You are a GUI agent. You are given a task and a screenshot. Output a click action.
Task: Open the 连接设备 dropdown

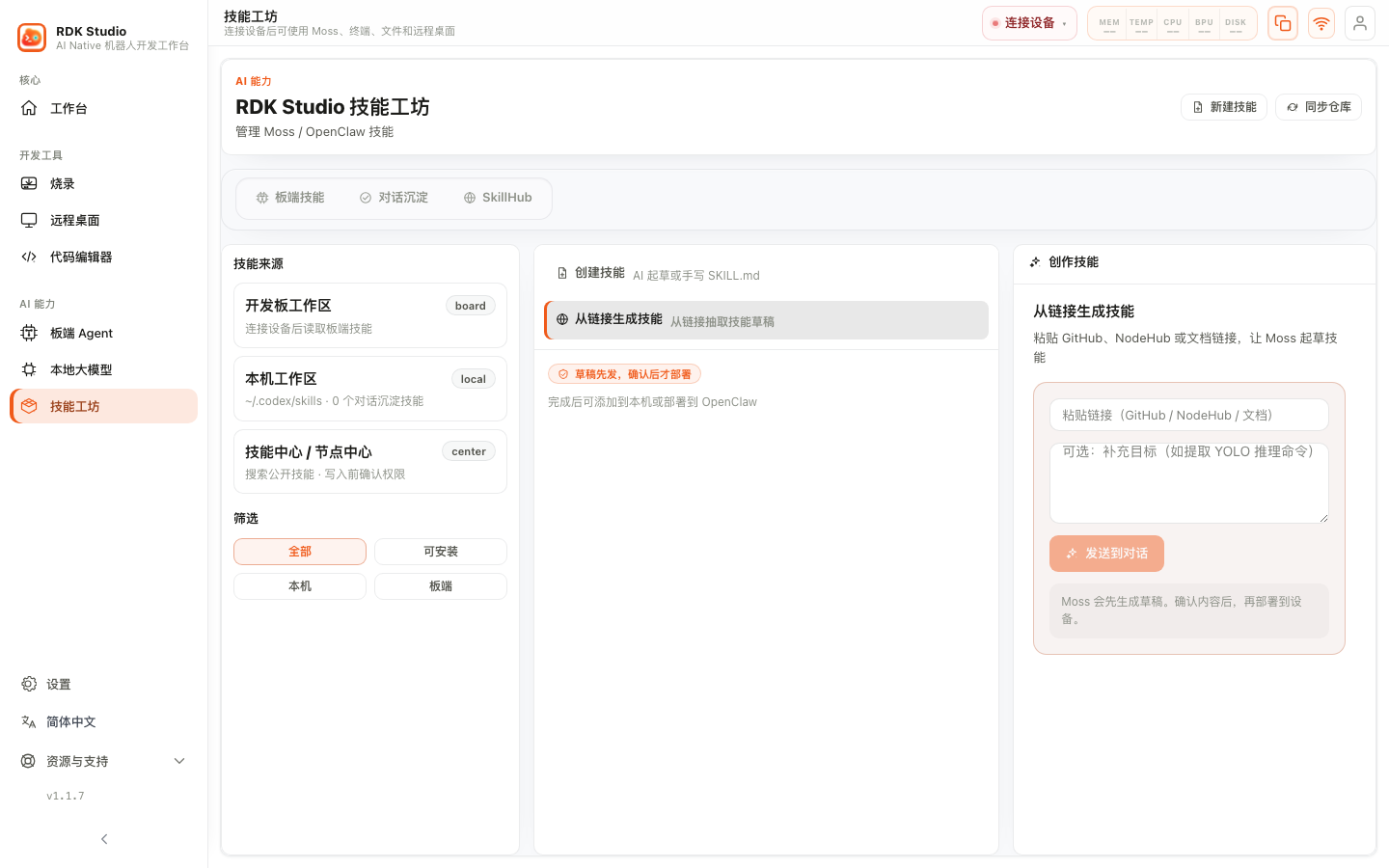tap(1029, 23)
